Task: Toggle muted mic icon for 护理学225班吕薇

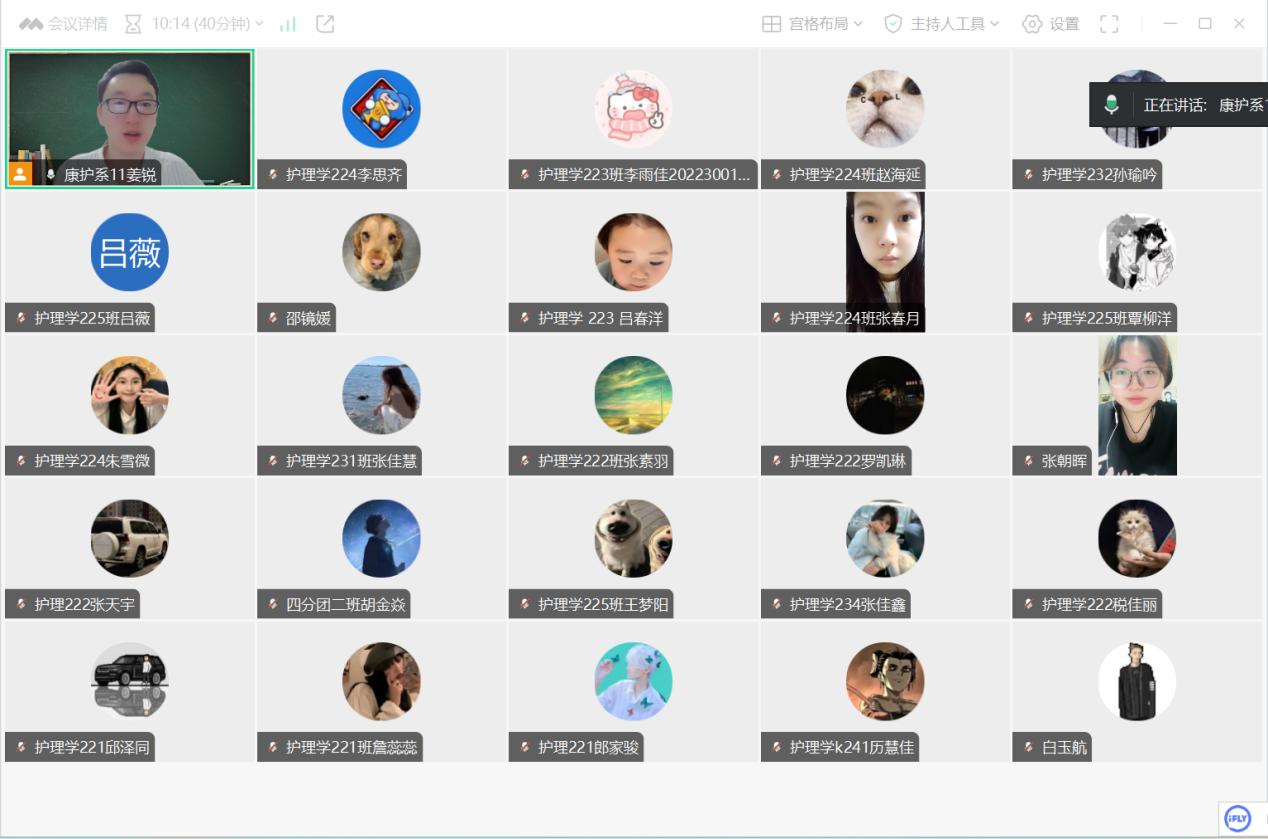Action: (20, 318)
